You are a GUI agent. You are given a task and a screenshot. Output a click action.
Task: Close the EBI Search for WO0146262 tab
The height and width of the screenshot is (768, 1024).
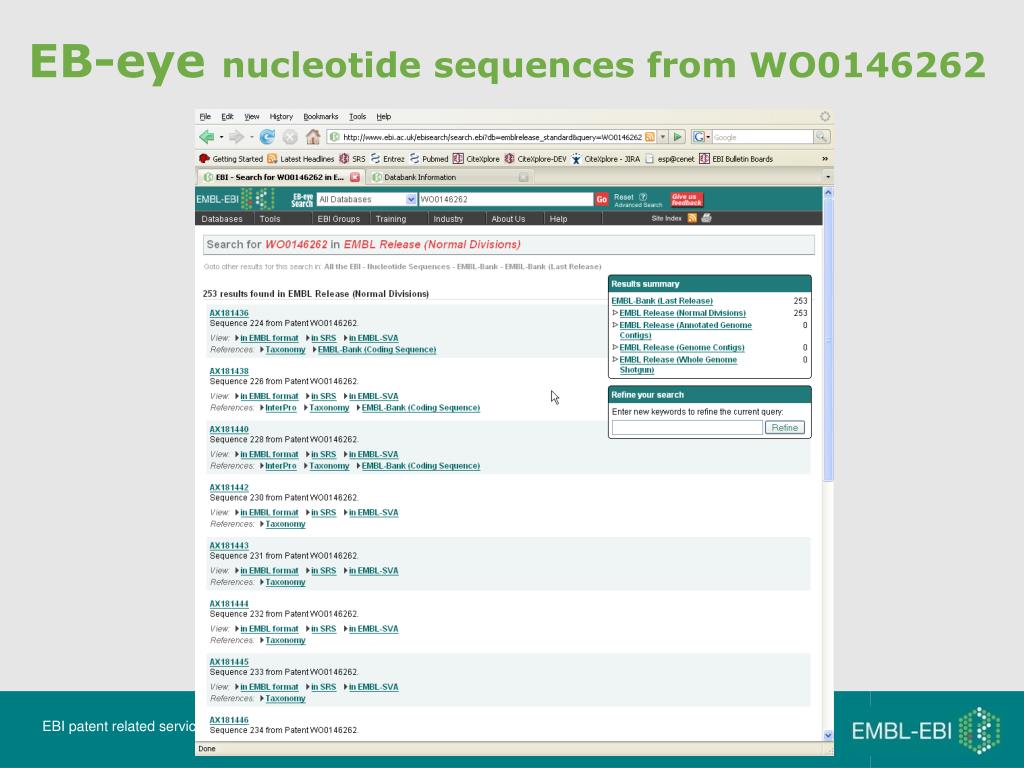[x=355, y=177]
